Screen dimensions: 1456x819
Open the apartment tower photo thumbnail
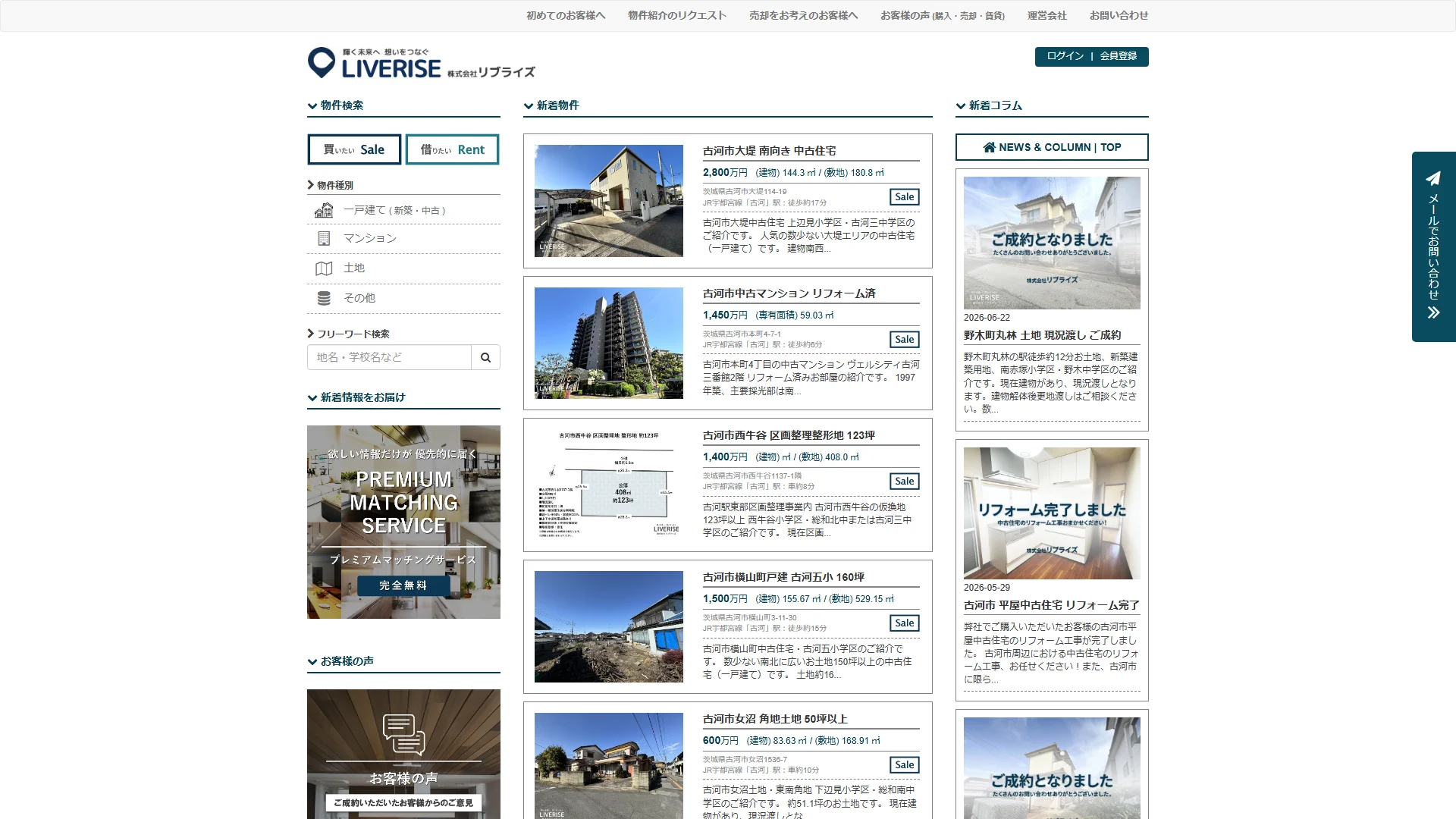(608, 343)
